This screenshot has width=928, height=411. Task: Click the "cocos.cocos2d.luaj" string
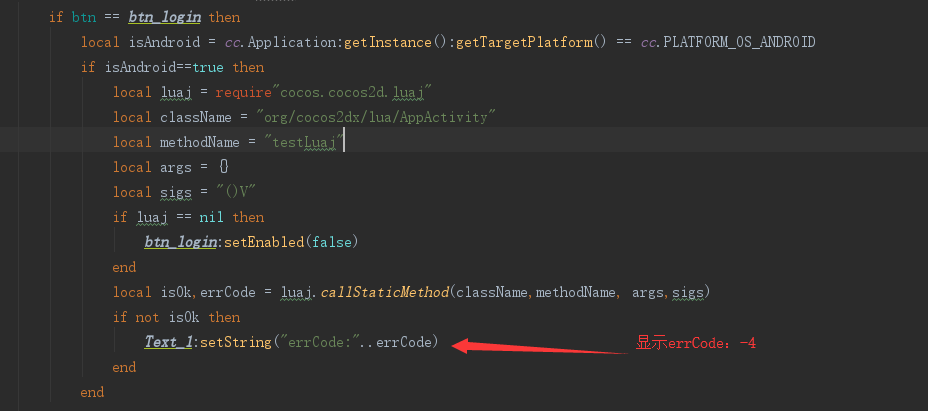coord(355,92)
